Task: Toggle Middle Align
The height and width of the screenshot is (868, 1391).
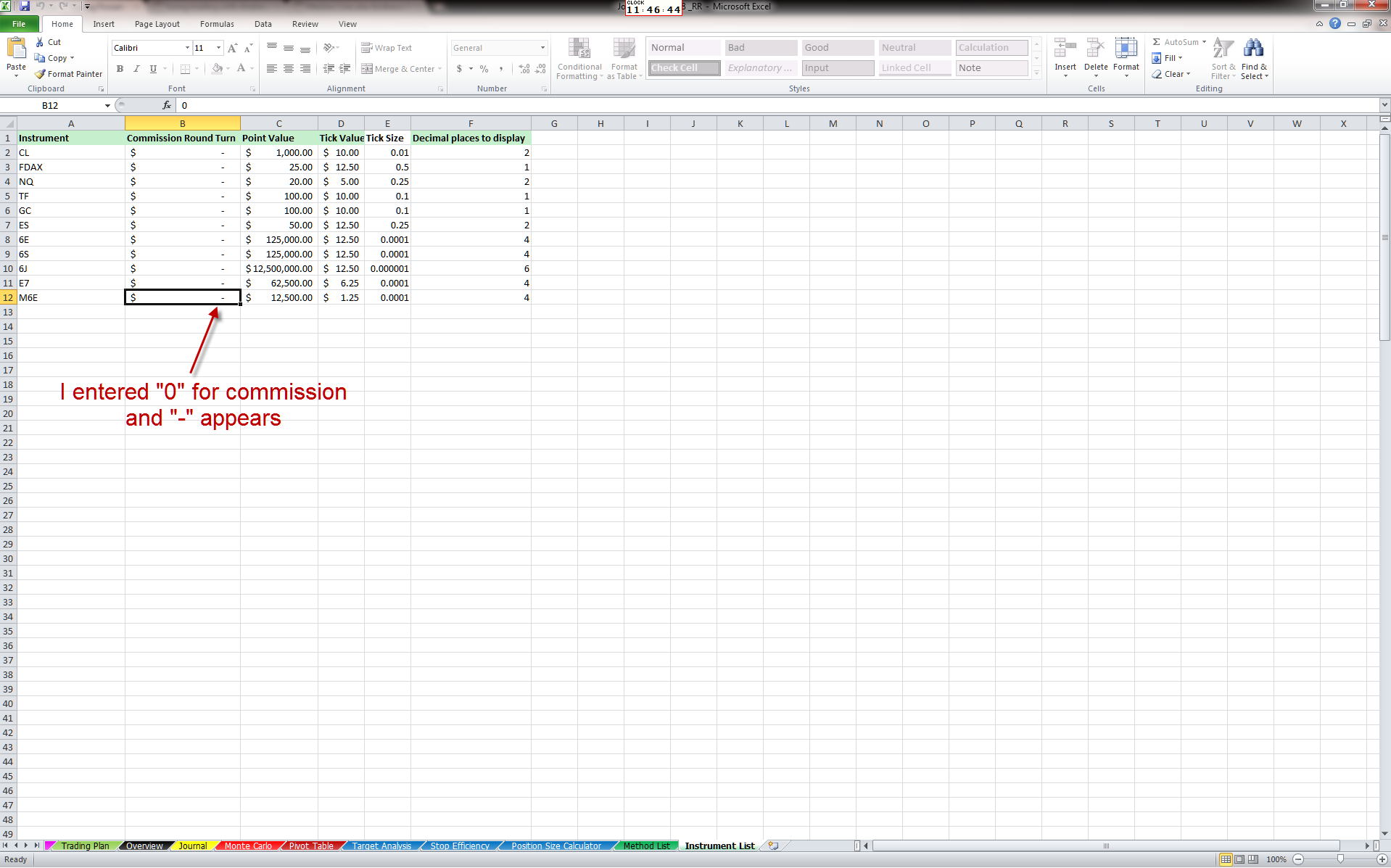Action: coord(288,48)
